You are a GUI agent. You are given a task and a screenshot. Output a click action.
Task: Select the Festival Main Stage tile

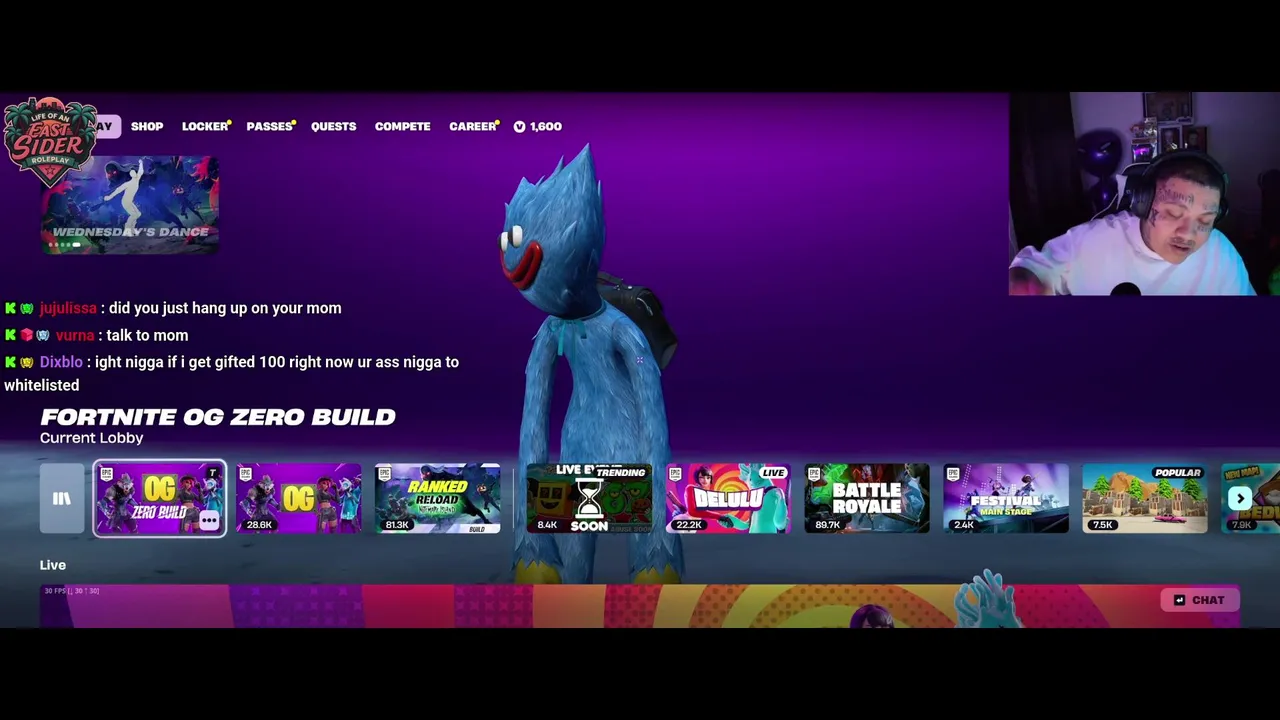pos(1006,498)
